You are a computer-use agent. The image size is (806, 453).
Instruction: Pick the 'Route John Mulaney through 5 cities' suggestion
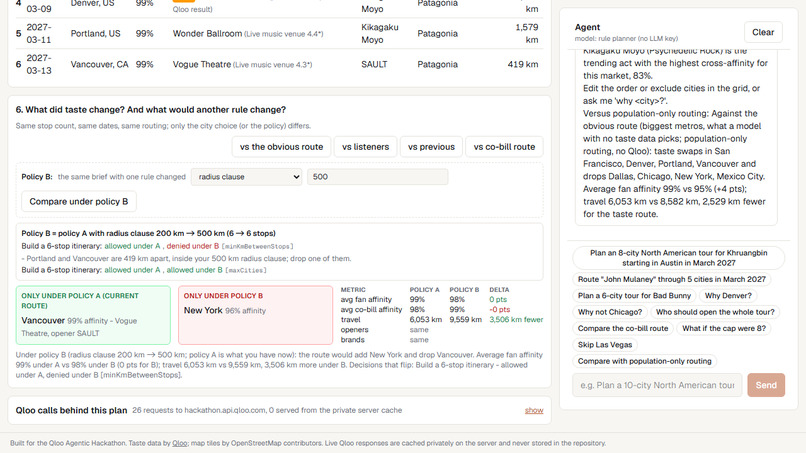671,279
